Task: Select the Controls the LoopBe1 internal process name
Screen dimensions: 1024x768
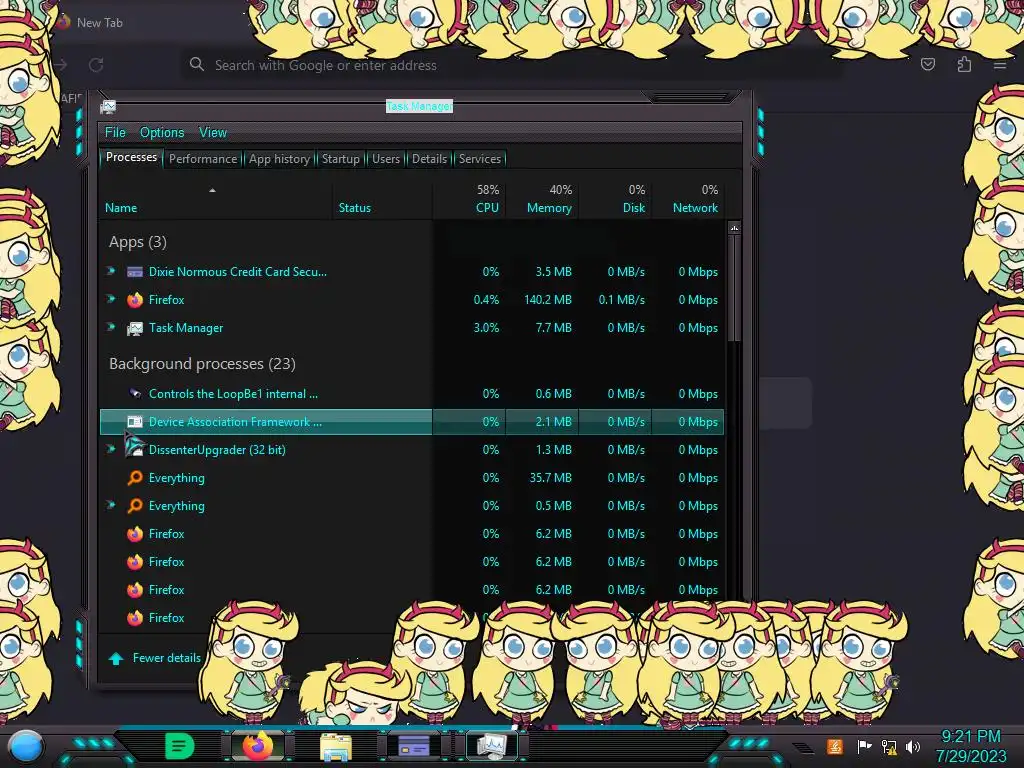Action: click(x=233, y=394)
